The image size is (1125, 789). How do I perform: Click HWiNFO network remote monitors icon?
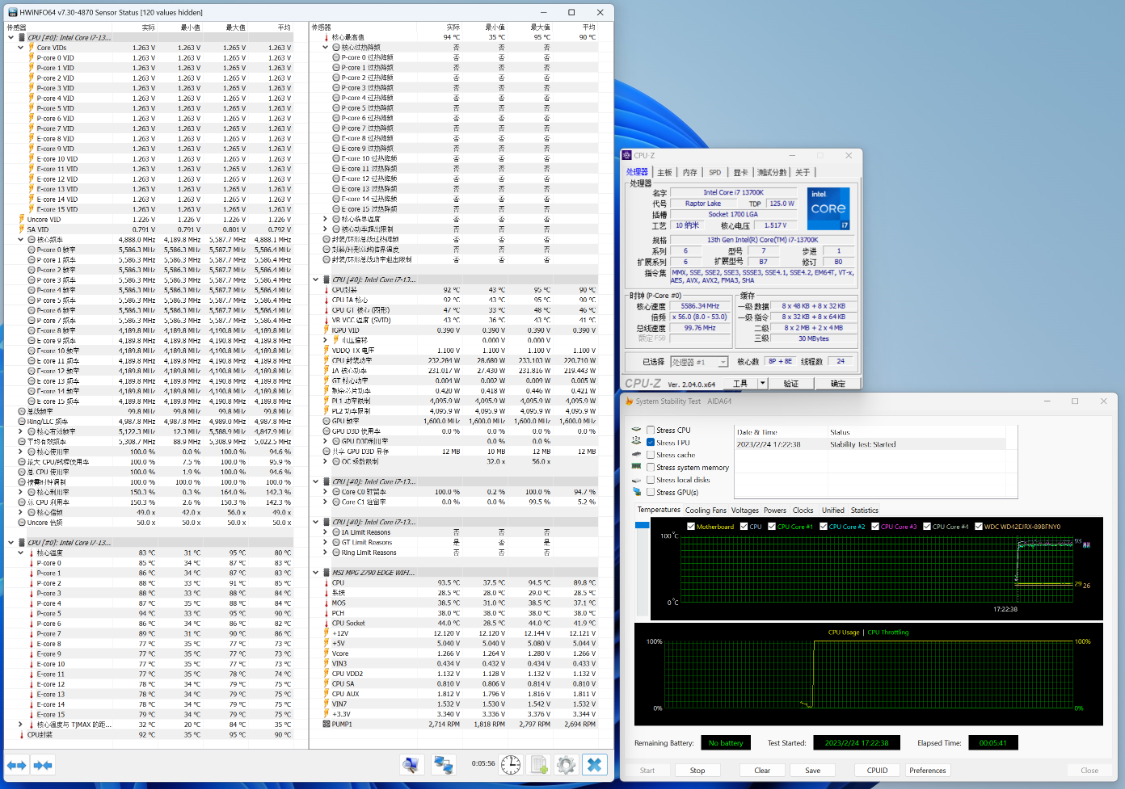[x=443, y=765]
